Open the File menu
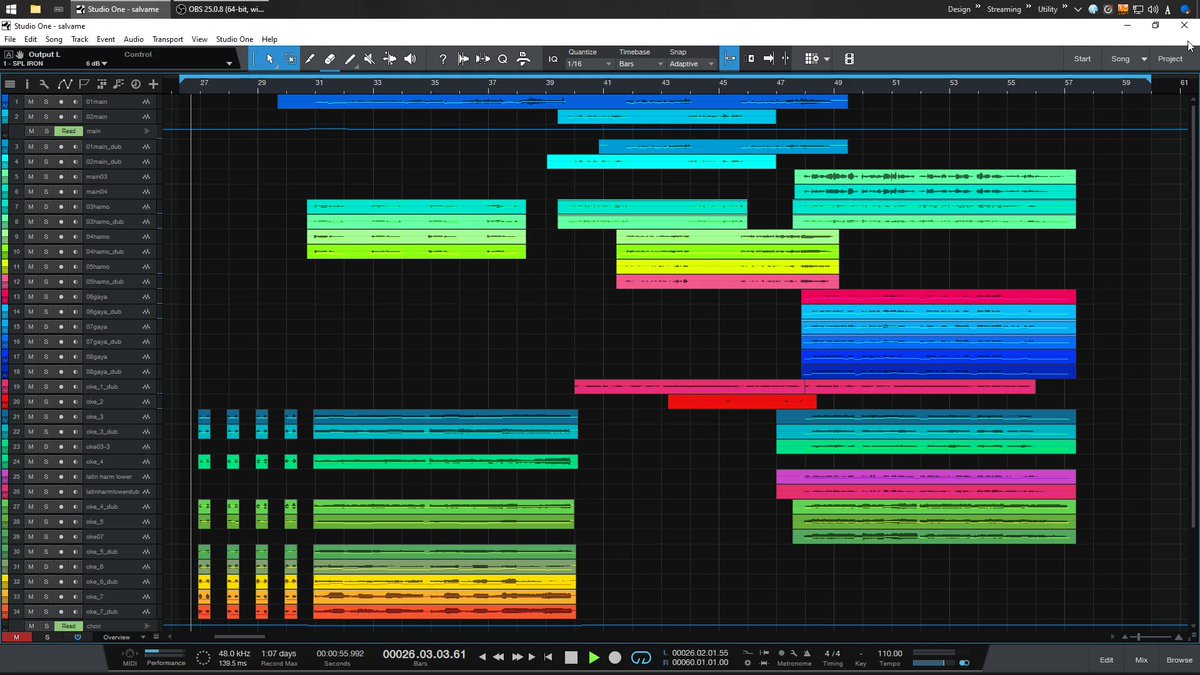The width and height of the screenshot is (1200, 675). 10,39
